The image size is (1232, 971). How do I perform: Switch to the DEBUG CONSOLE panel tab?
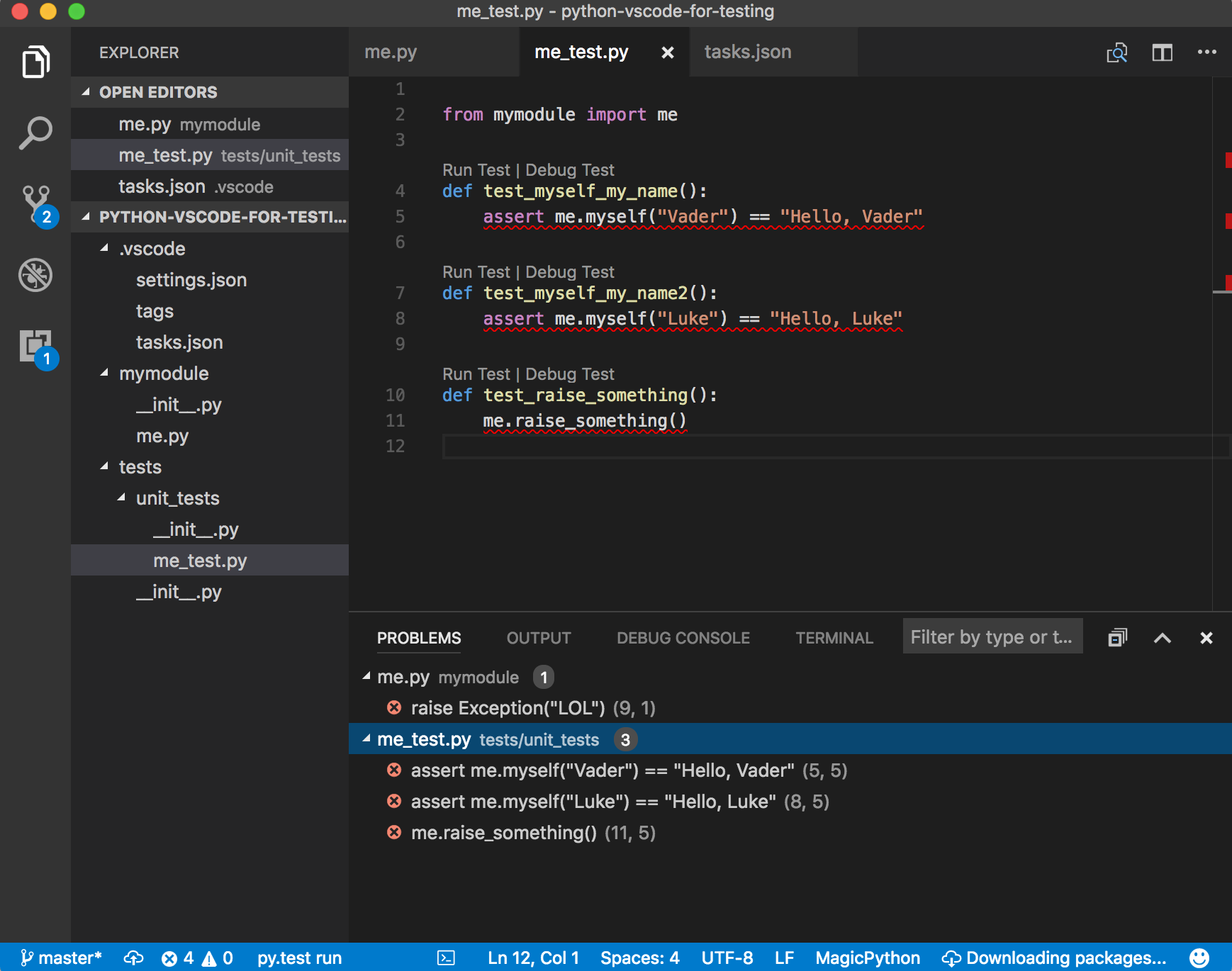point(683,638)
